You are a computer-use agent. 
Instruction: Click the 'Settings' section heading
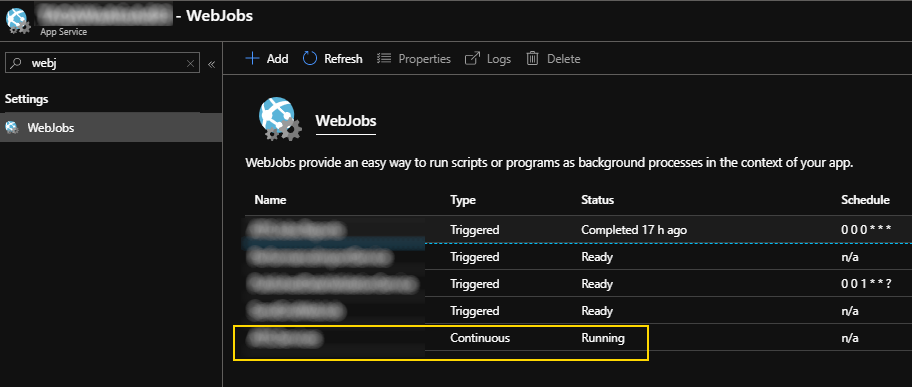[x=26, y=99]
